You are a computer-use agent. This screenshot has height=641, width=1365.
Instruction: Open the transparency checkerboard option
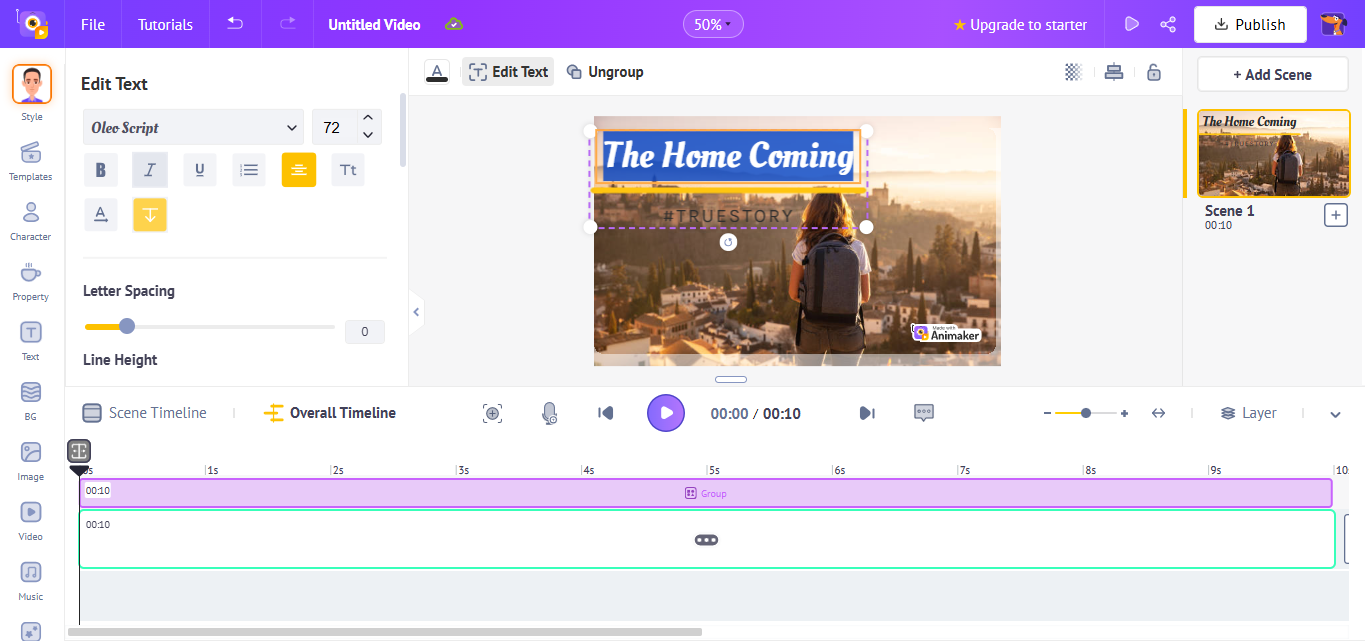1073,72
